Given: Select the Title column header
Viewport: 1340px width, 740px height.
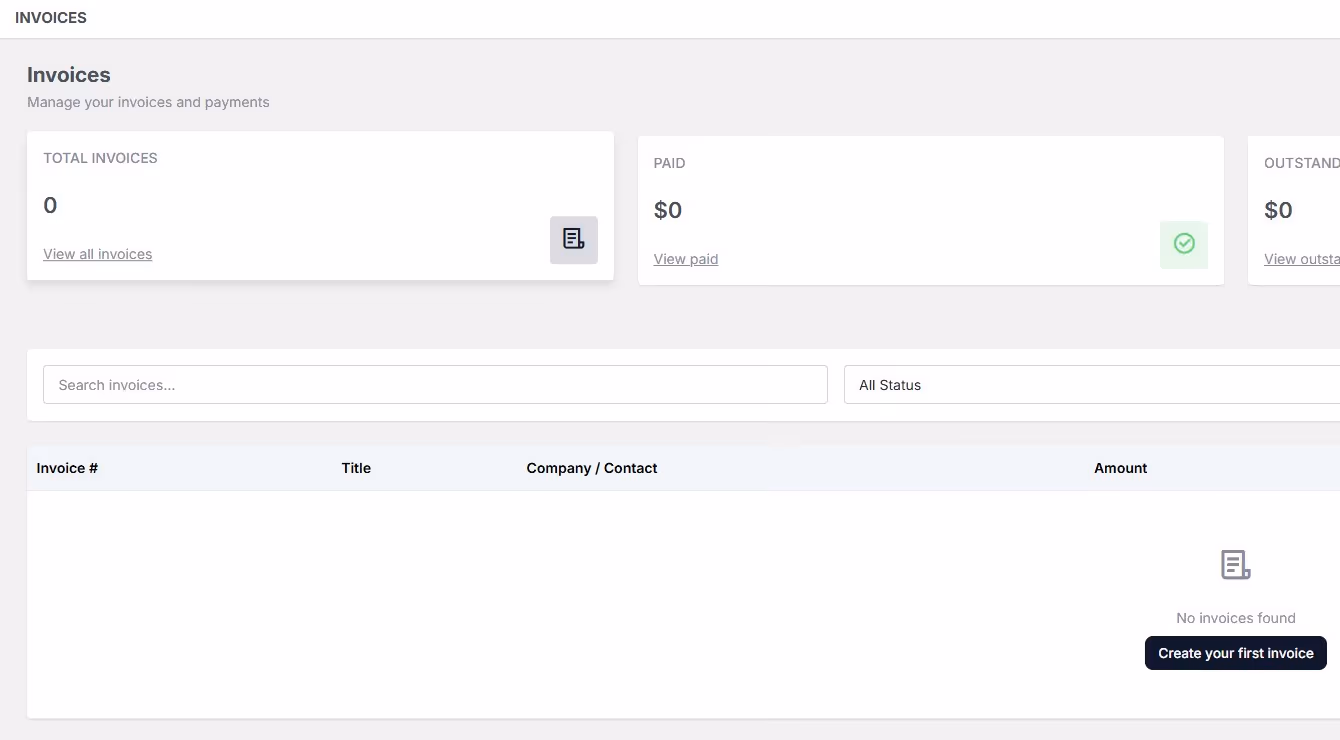Looking at the screenshot, I should (x=356, y=468).
